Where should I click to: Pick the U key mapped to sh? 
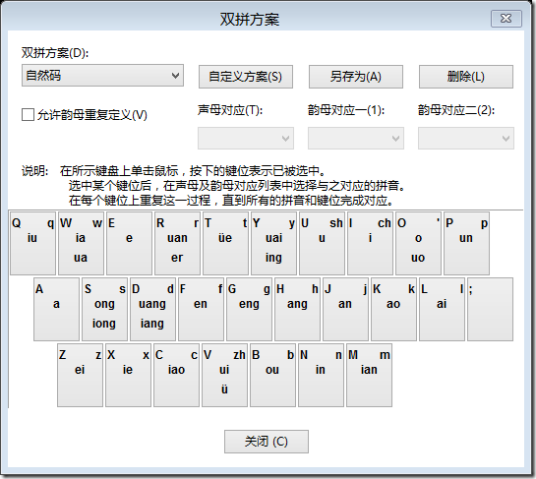point(322,243)
